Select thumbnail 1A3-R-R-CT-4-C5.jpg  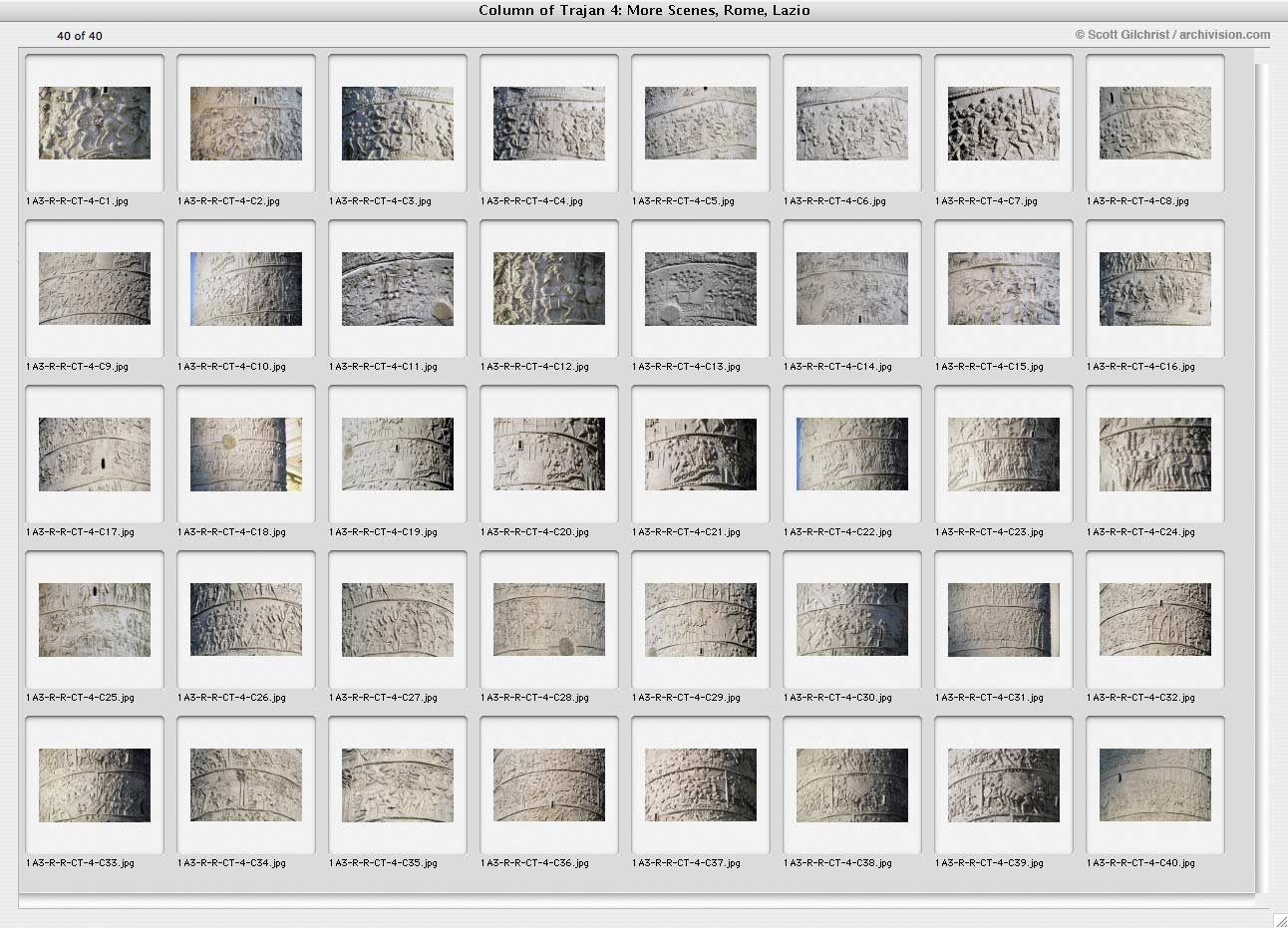[x=701, y=123]
